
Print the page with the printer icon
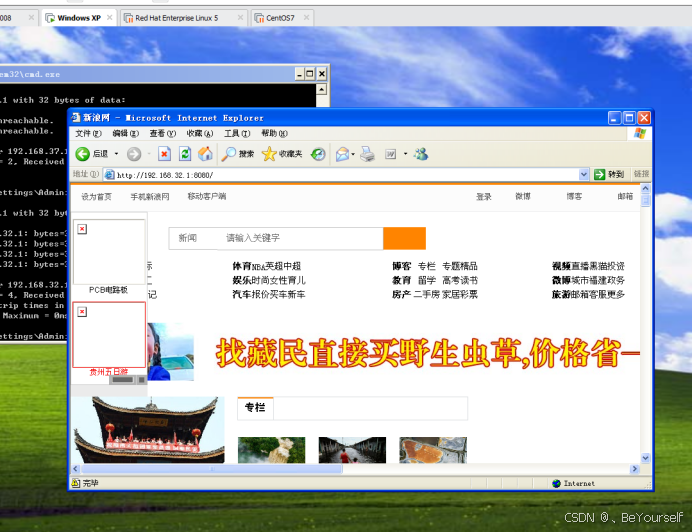[367, 154]
